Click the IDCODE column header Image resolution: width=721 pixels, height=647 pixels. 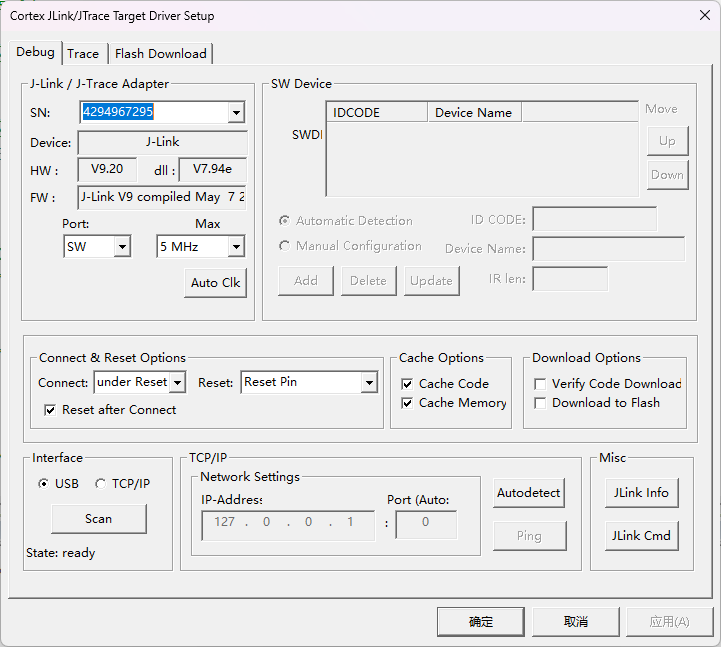pyautogui.click(x=377, y=113)
